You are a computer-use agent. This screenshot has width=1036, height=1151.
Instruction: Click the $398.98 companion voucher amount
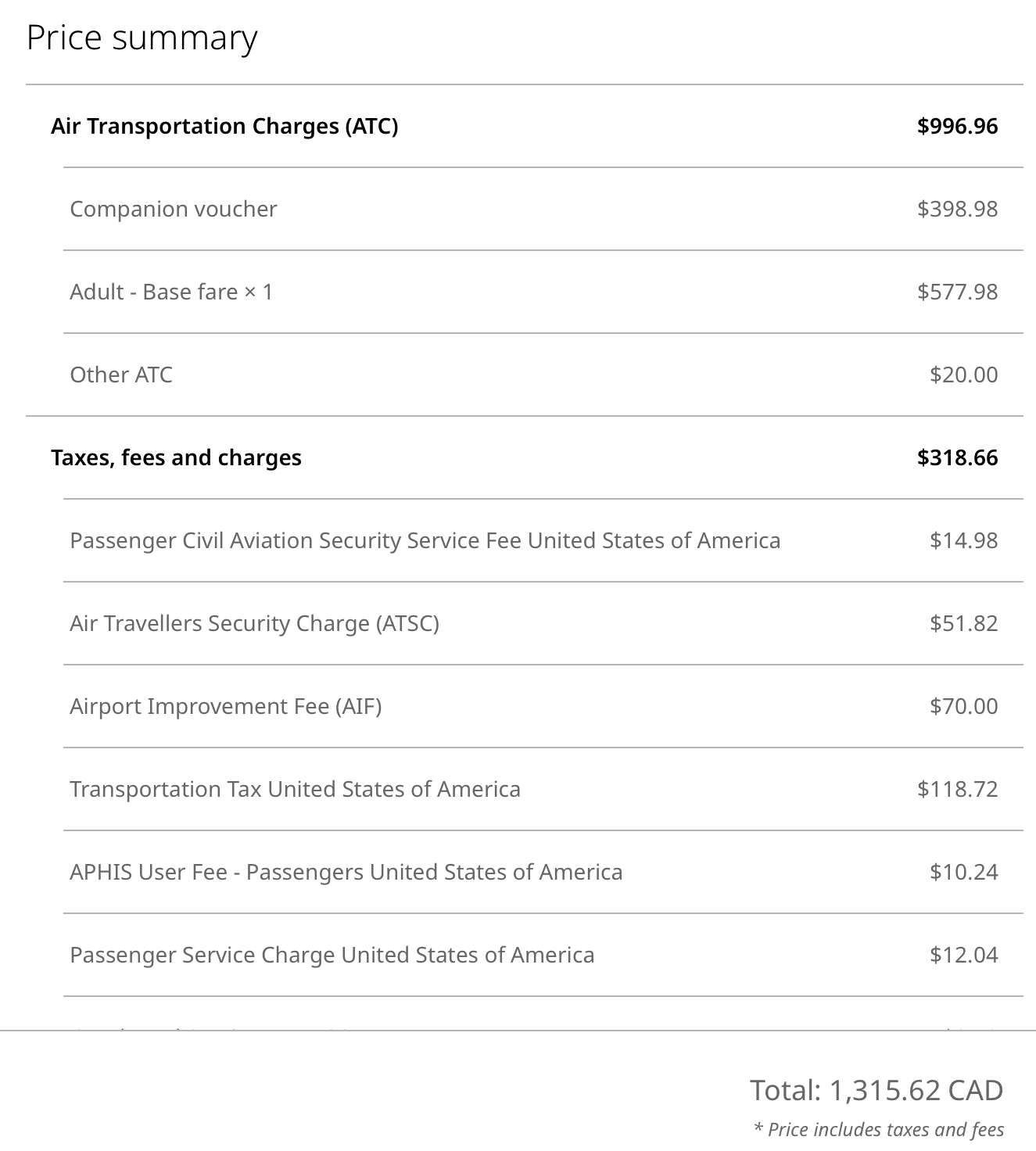point(957,209)
